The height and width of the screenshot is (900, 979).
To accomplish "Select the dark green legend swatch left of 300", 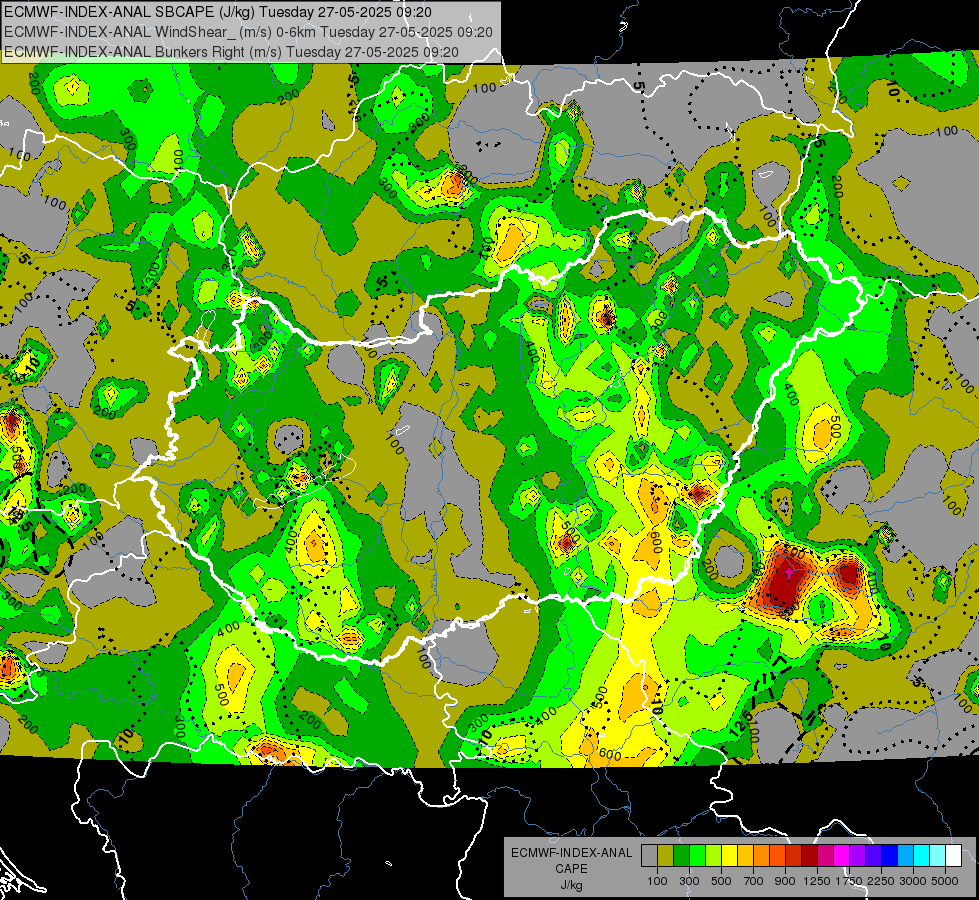I will [x=682, y=856].
